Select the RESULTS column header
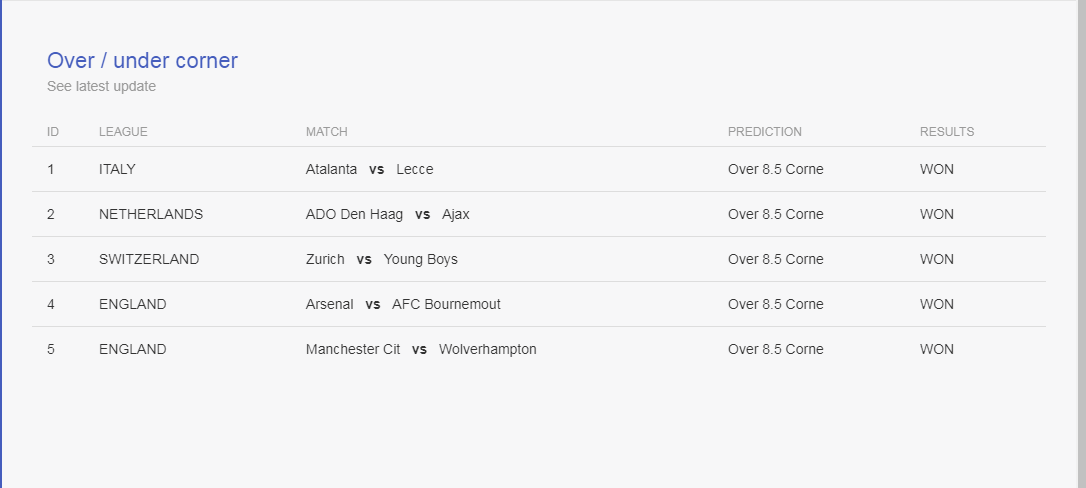This screenshot has width=1086, height=488. (947, 132)
